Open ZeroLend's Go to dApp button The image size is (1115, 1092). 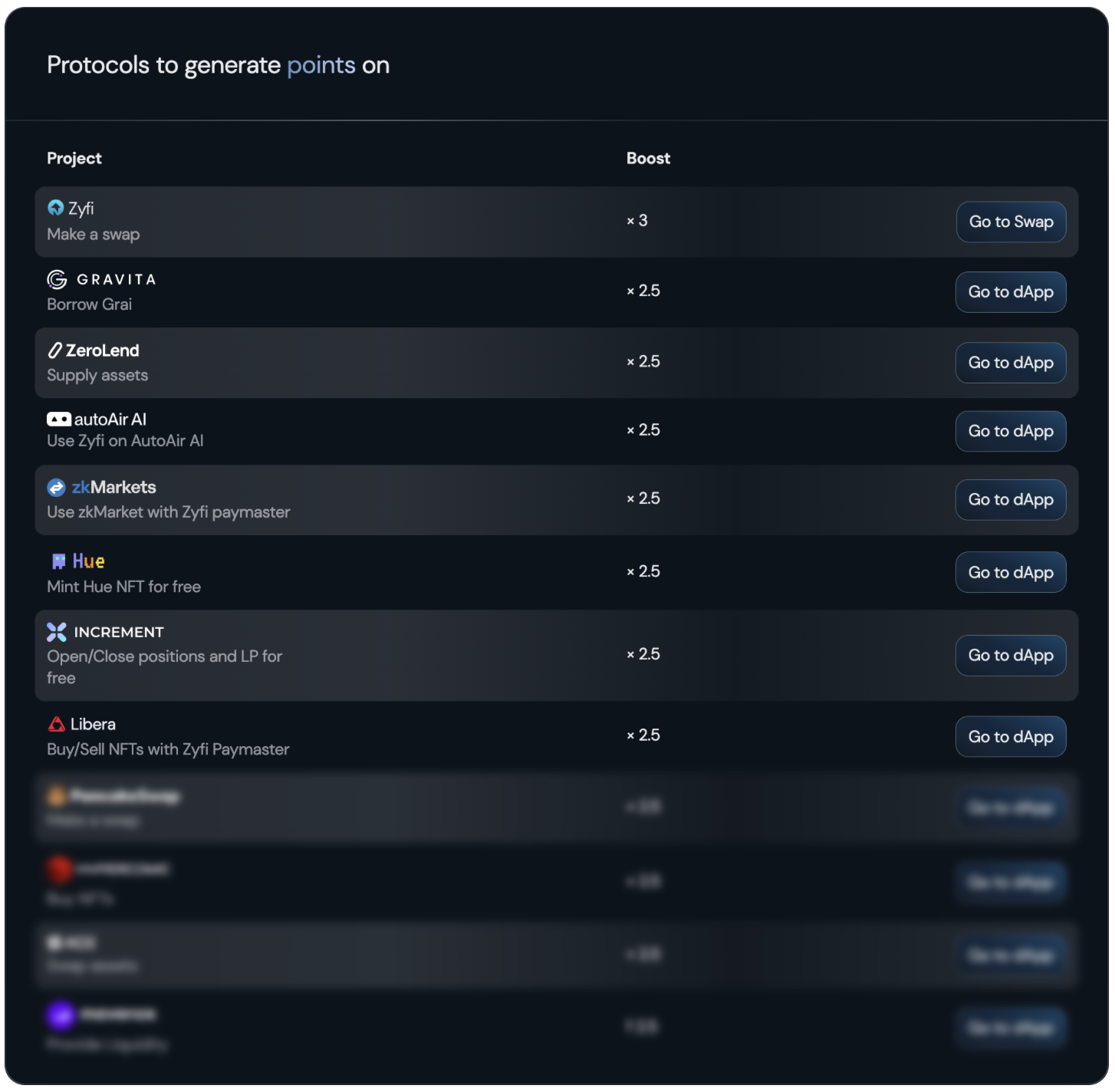click(x=1010, y=363)
